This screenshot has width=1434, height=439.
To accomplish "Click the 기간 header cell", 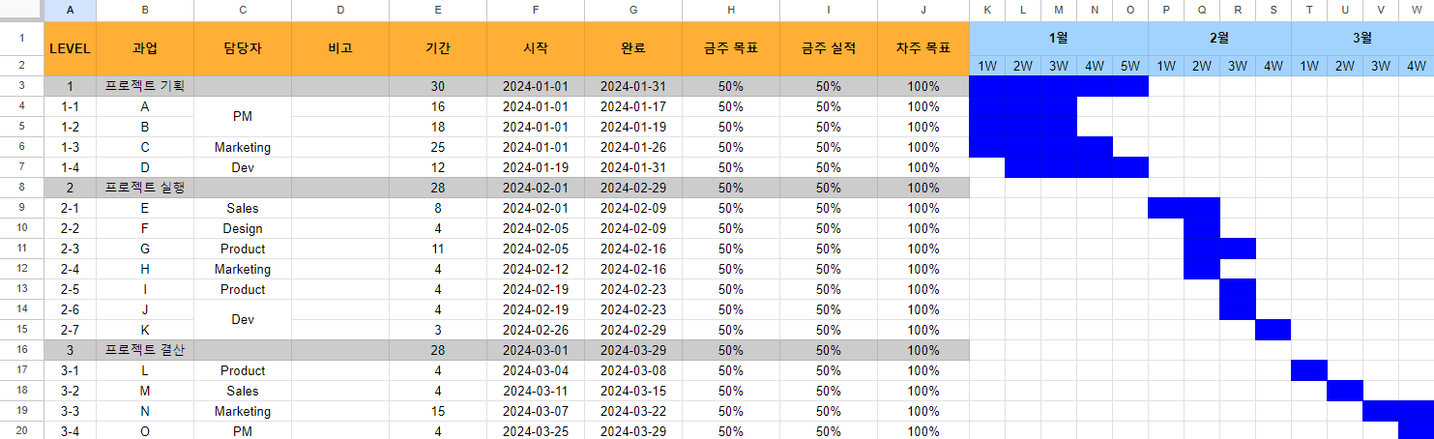I will click(438, 48).
